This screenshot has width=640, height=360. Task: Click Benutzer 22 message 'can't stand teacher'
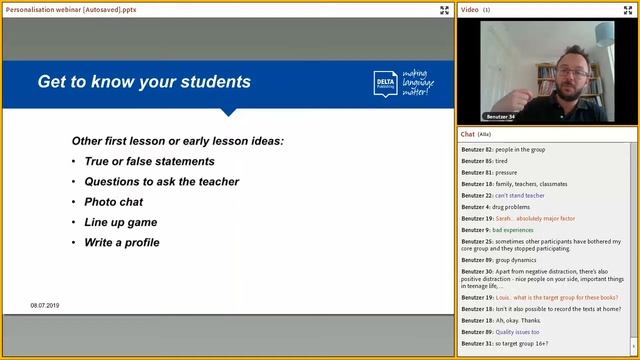(x=503, y=196)
